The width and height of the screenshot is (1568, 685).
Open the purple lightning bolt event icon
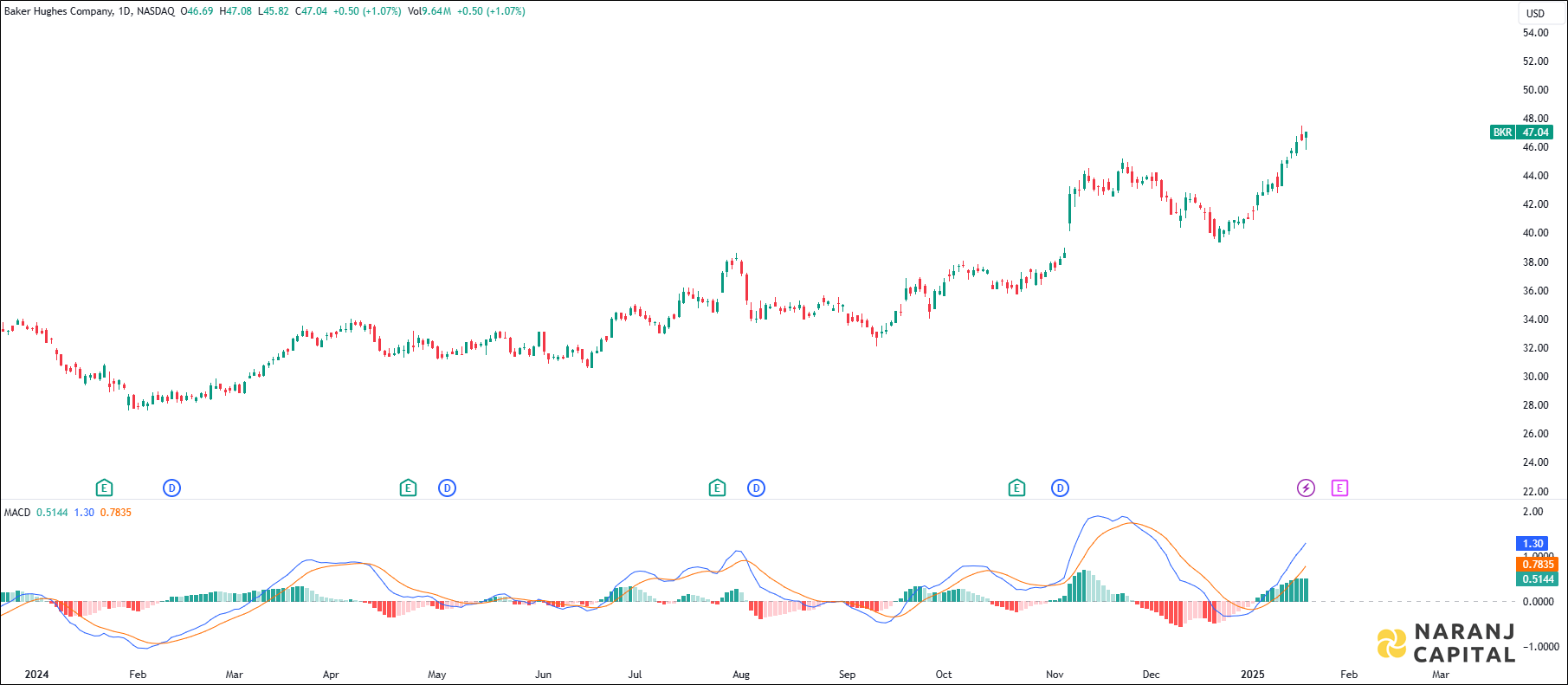click(1306, 488)
